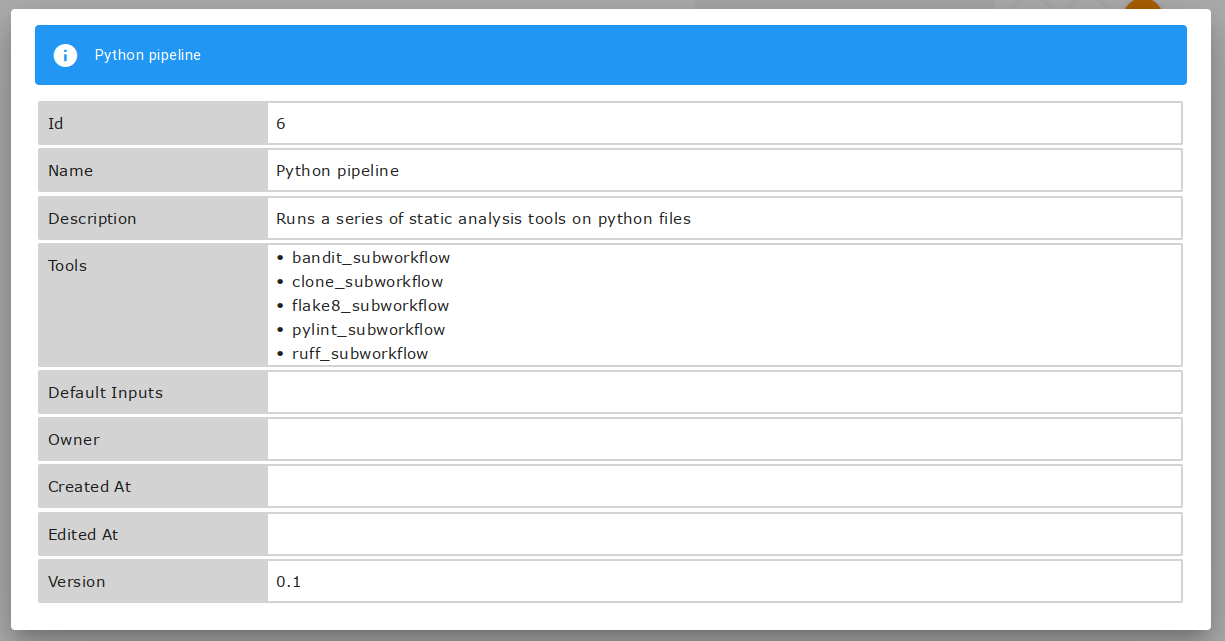Click the empty Edited At value cell
Viewport: 1225px width, 641px height.
[725, 534]
